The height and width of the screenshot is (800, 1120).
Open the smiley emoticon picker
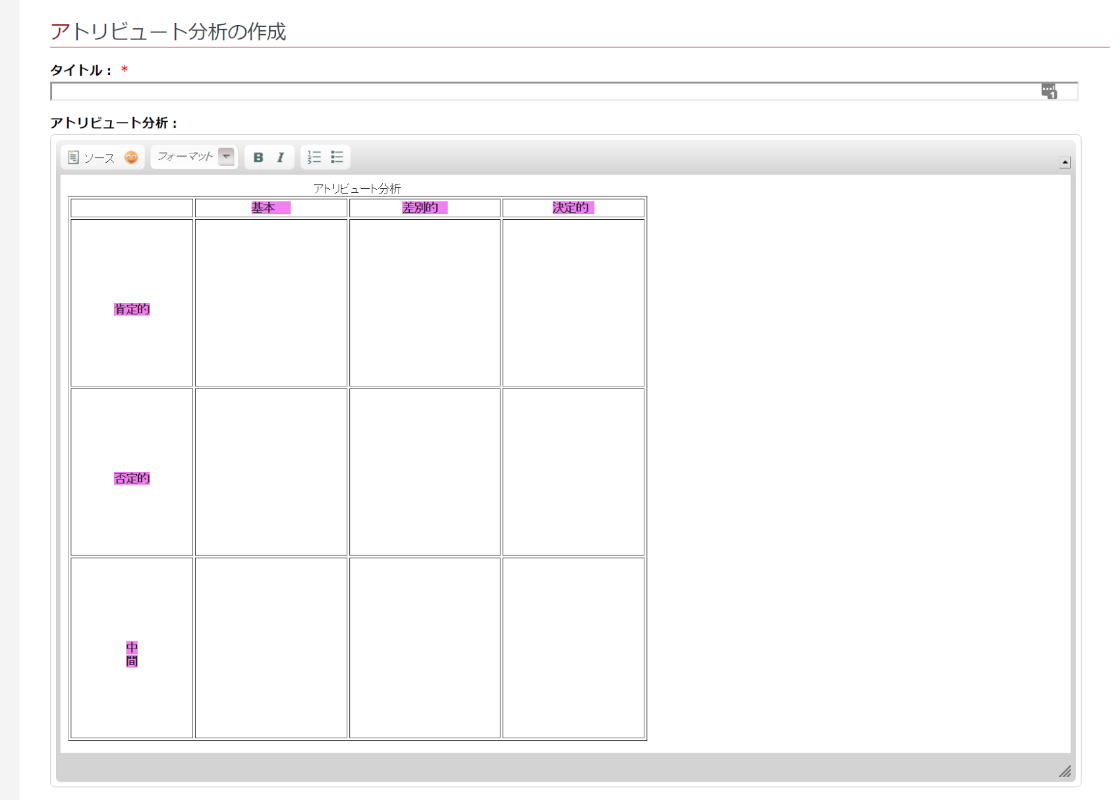point(131,158)
